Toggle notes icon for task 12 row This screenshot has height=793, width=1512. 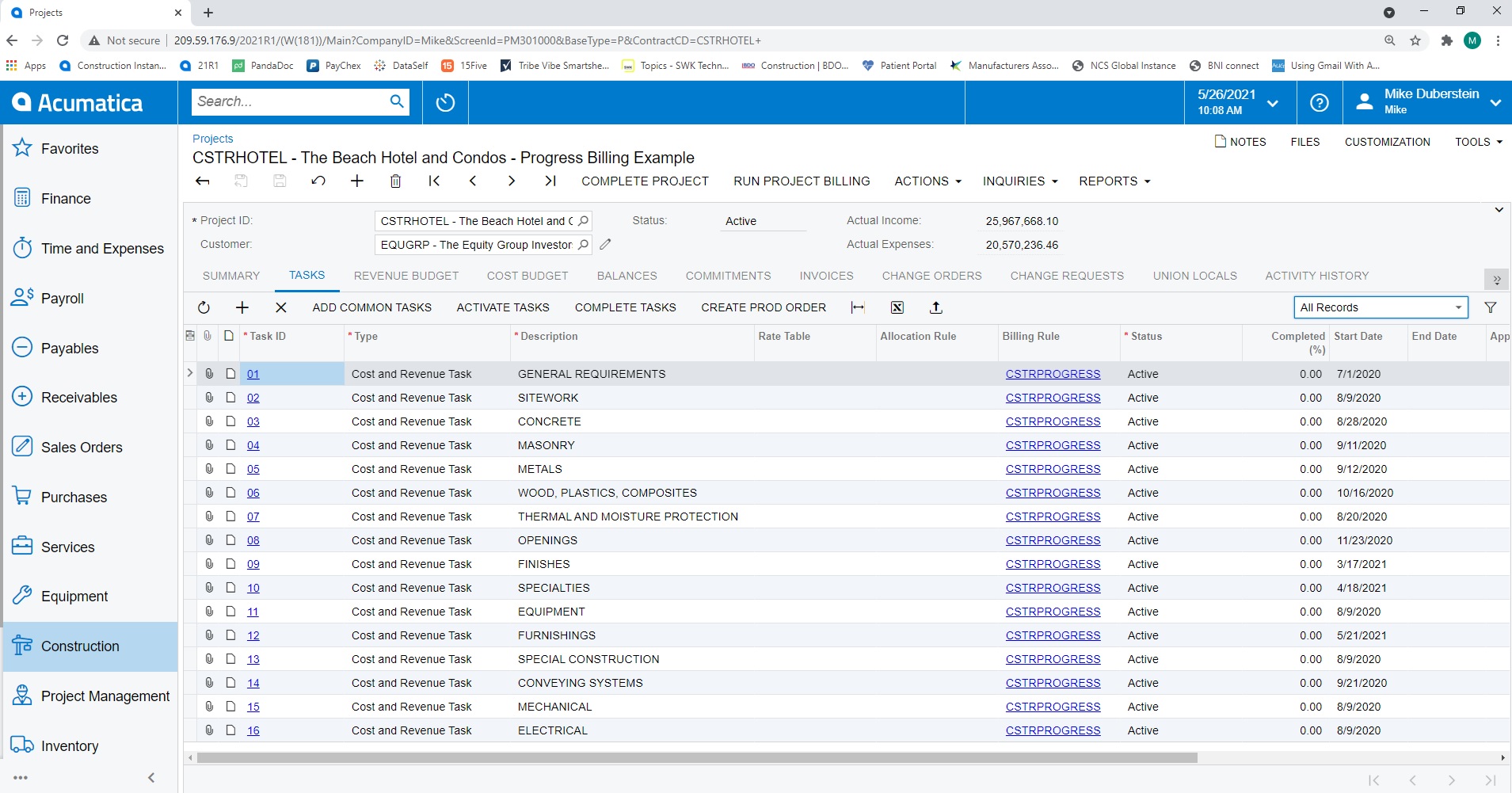(x=230, y=635)
